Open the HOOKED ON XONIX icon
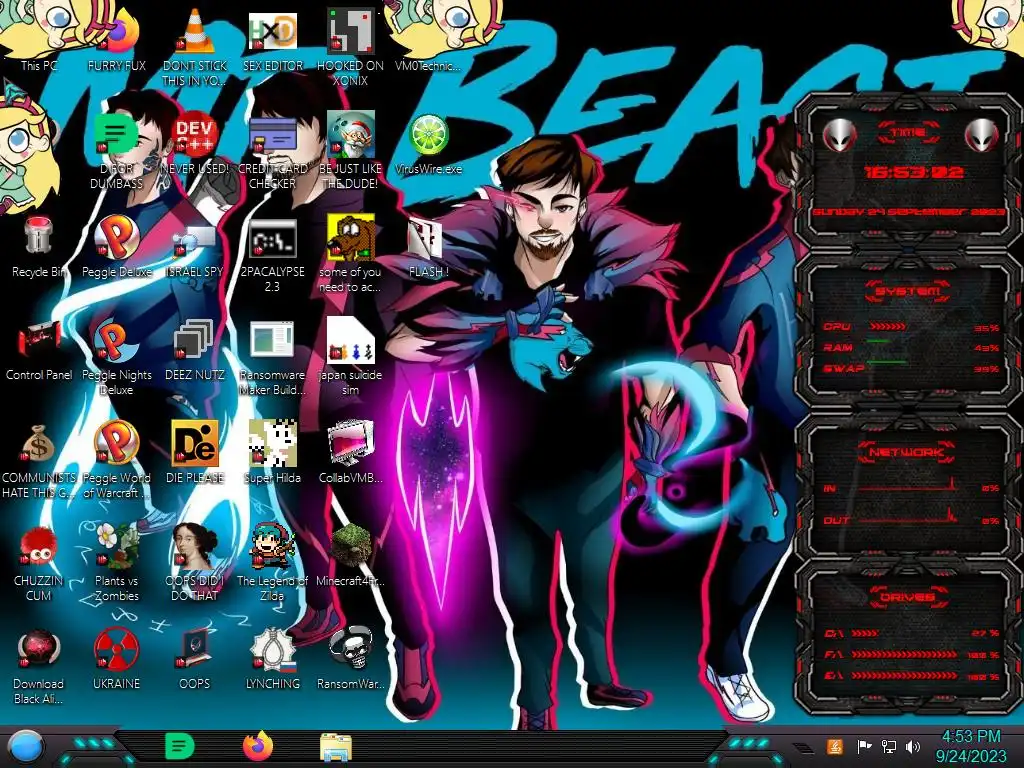 [x=351, y=46]
